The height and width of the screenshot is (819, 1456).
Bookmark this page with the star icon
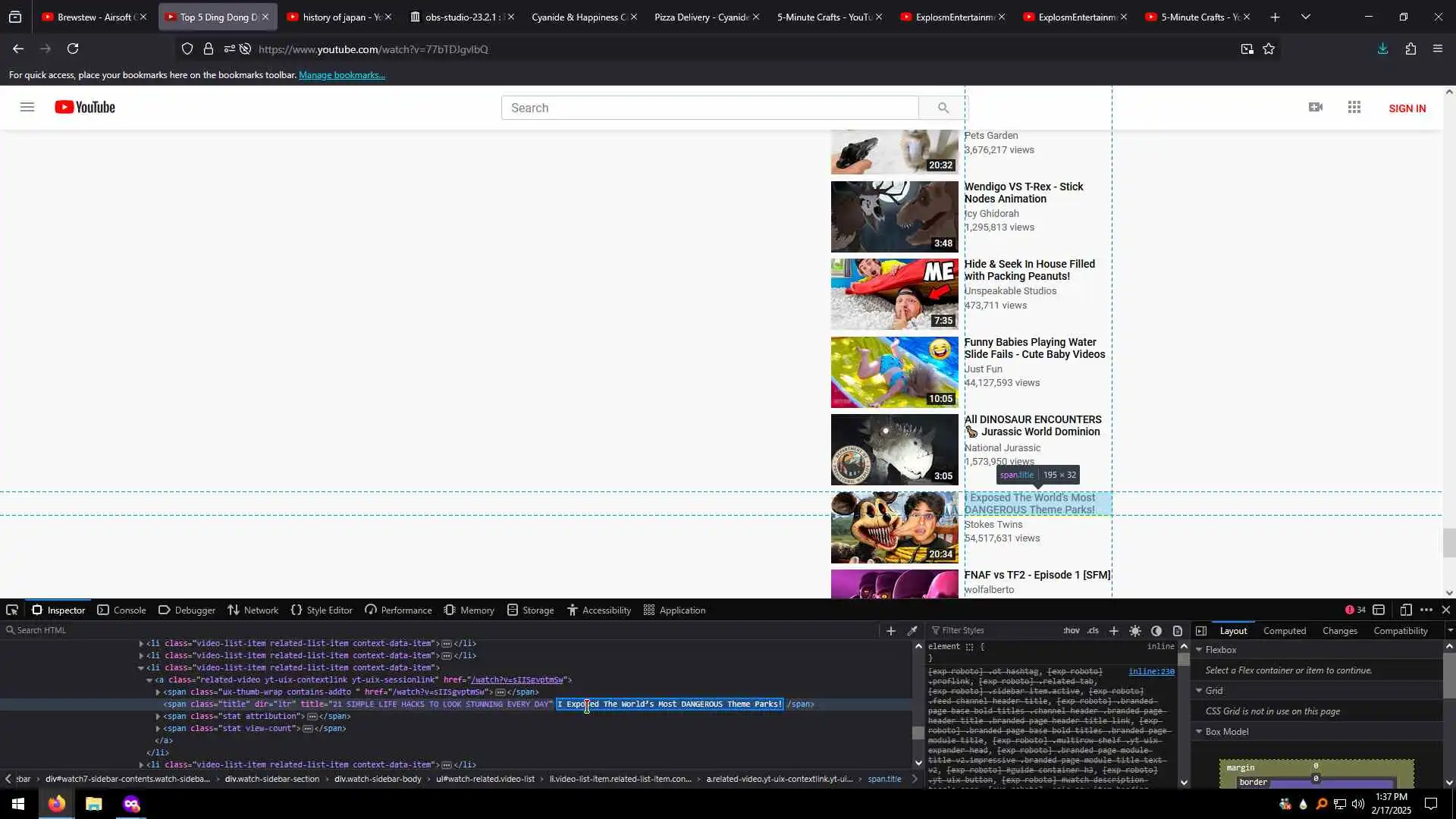[x=1269, y=49]
